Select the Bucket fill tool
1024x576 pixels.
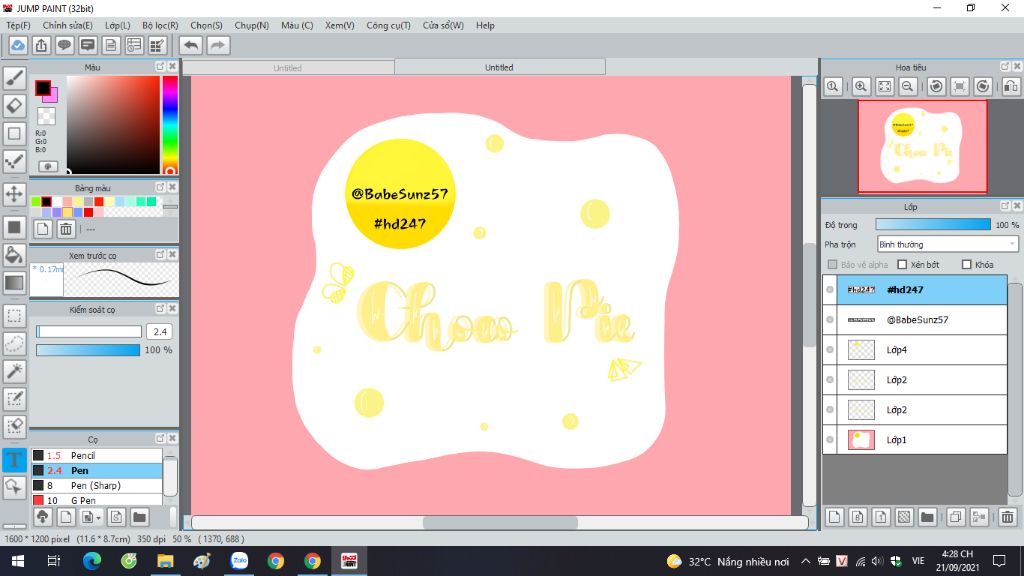14,255
